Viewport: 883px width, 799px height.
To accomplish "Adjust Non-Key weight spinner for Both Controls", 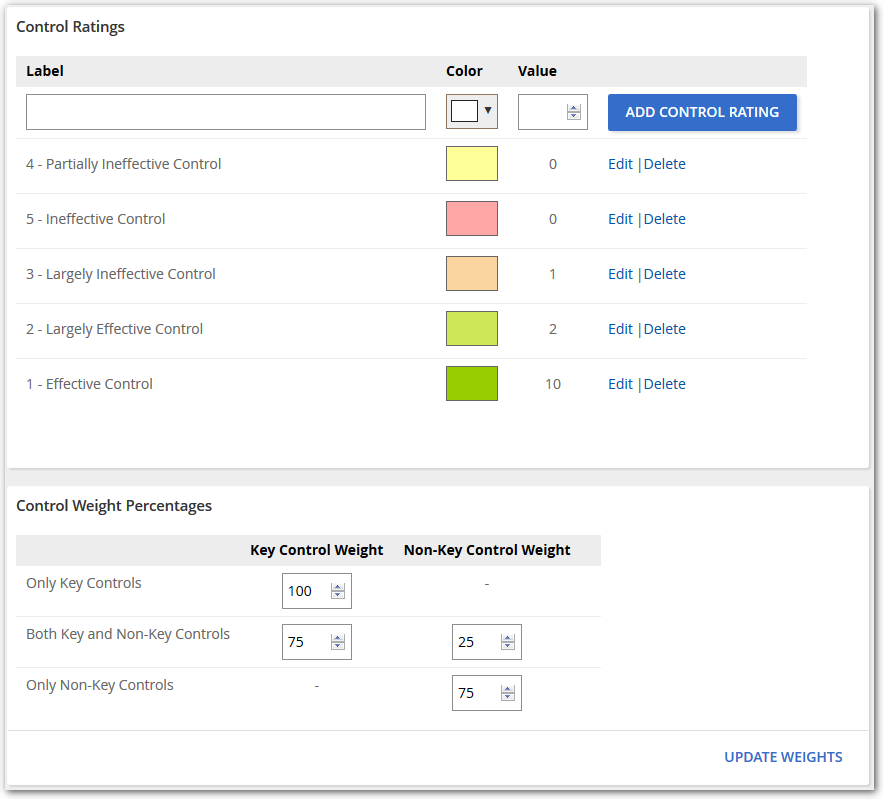I will [508, 642].
